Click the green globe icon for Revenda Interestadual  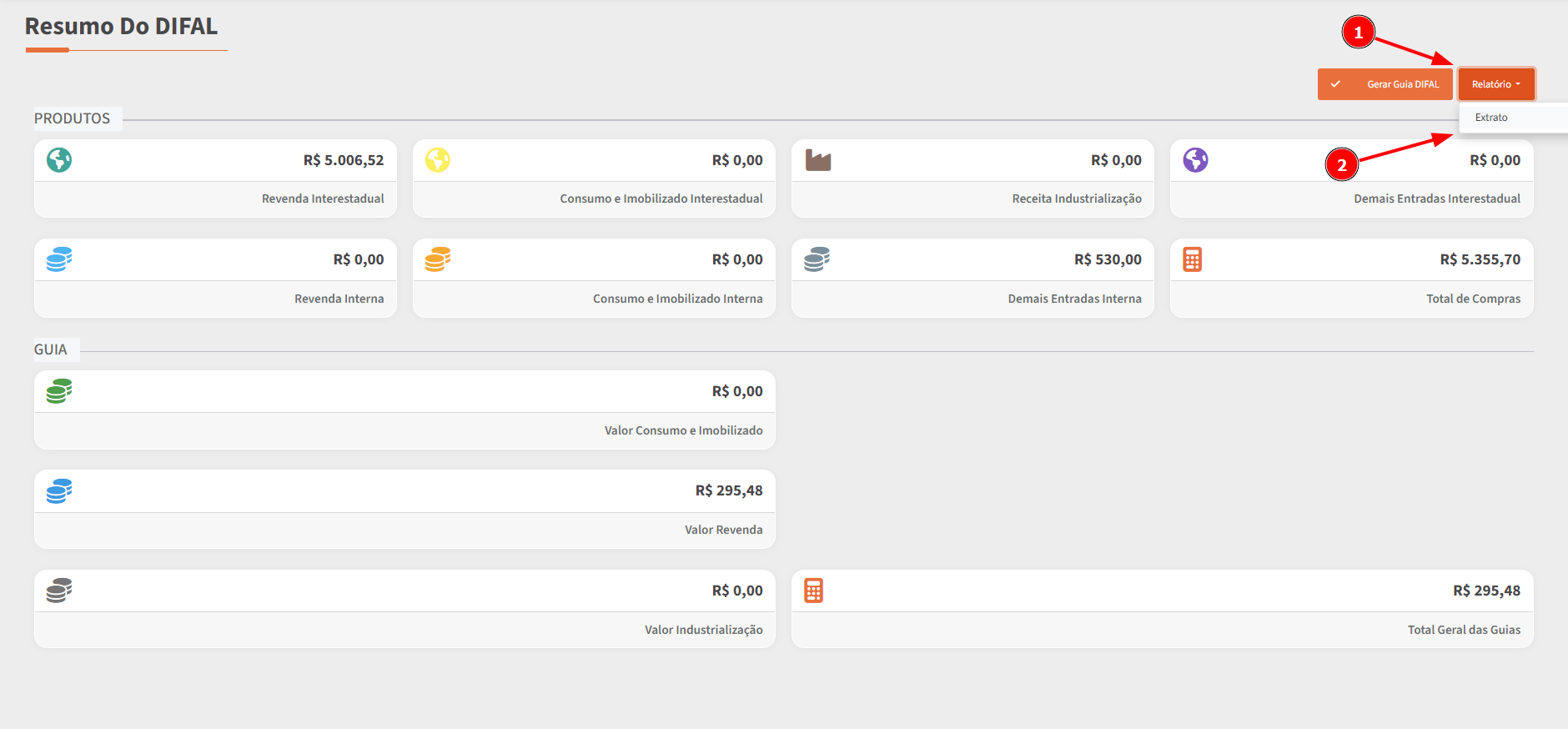(59, 159)
